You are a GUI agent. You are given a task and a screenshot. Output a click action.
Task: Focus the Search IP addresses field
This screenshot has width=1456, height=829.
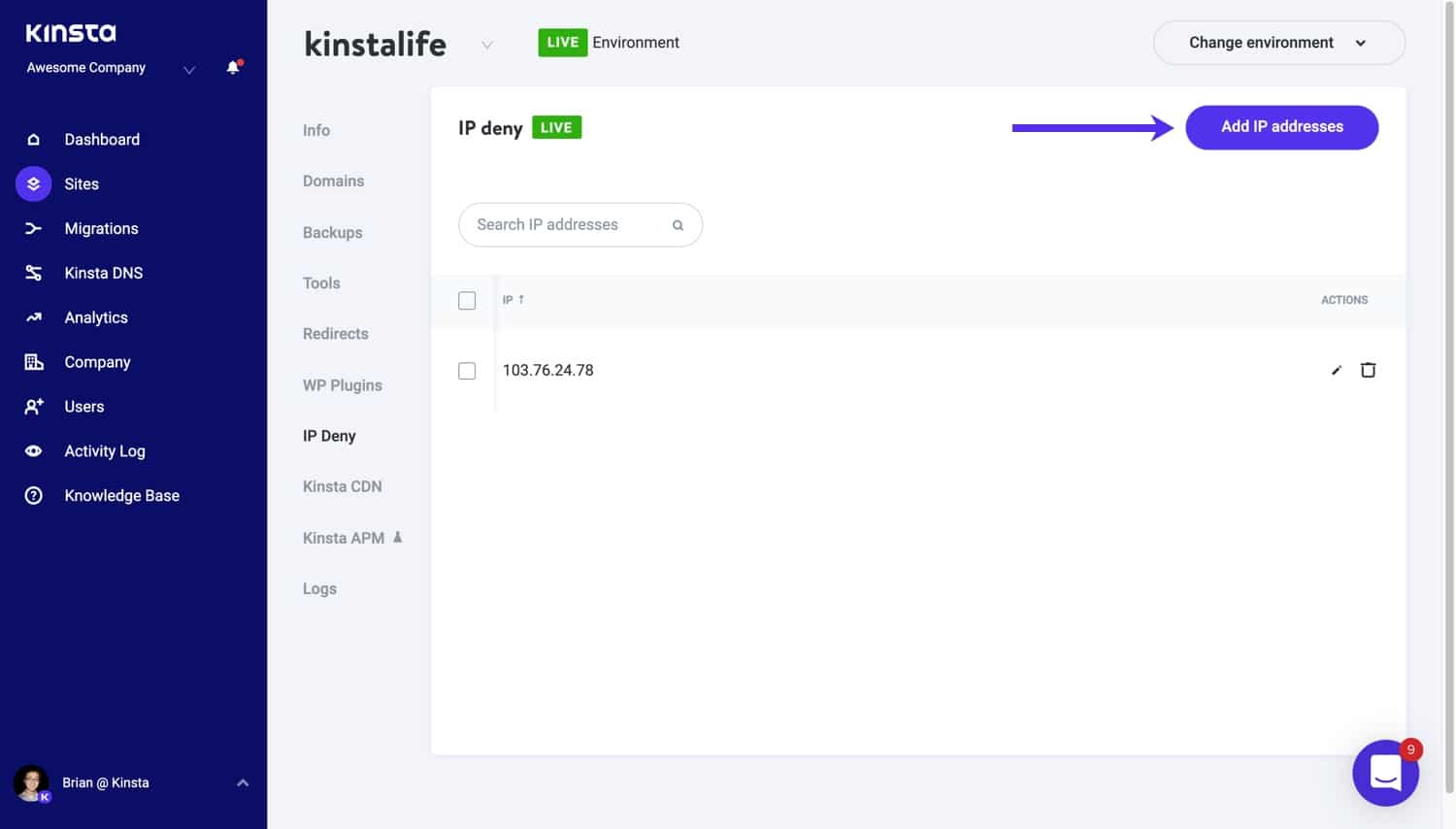point(579,224)
